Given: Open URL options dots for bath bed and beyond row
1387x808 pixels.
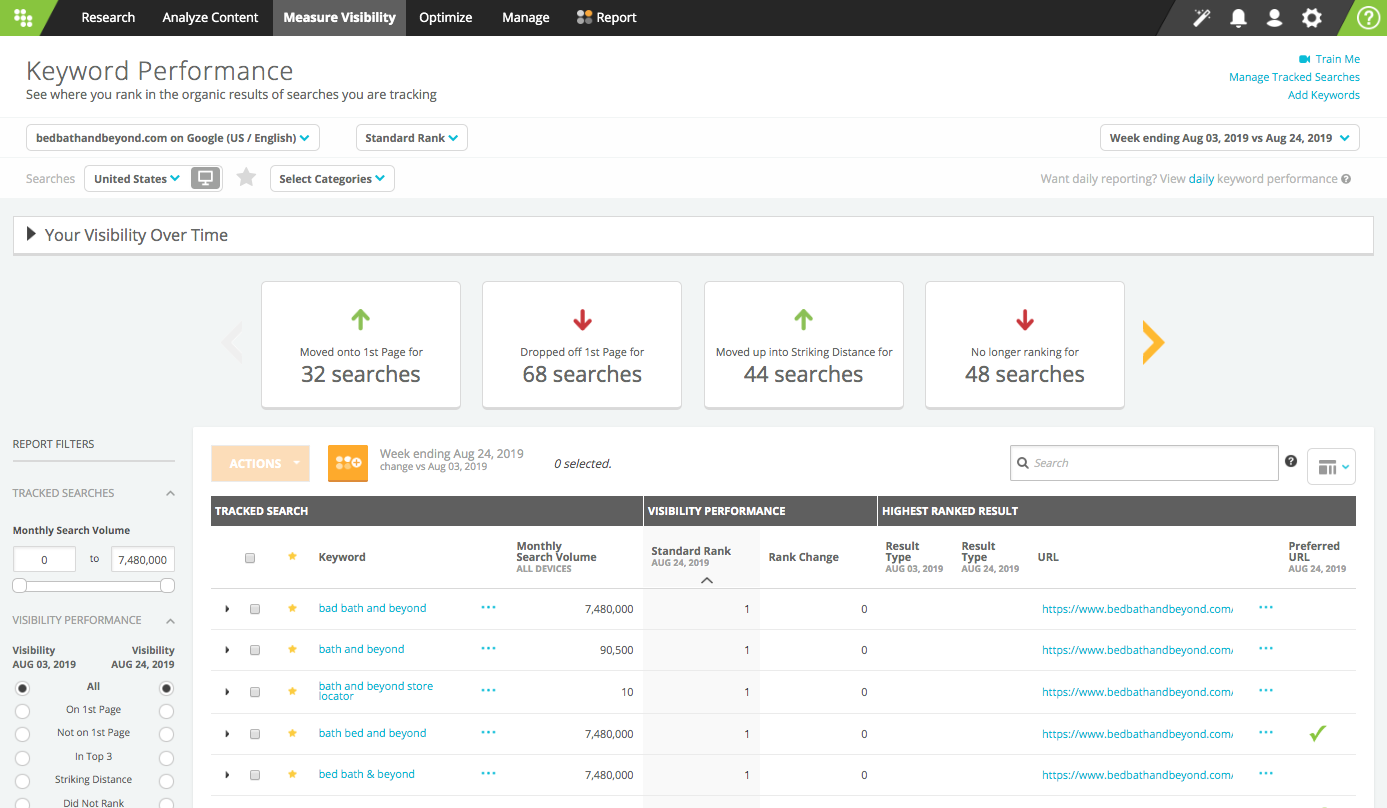Looking at the screenshot, I should point(1266,732).
